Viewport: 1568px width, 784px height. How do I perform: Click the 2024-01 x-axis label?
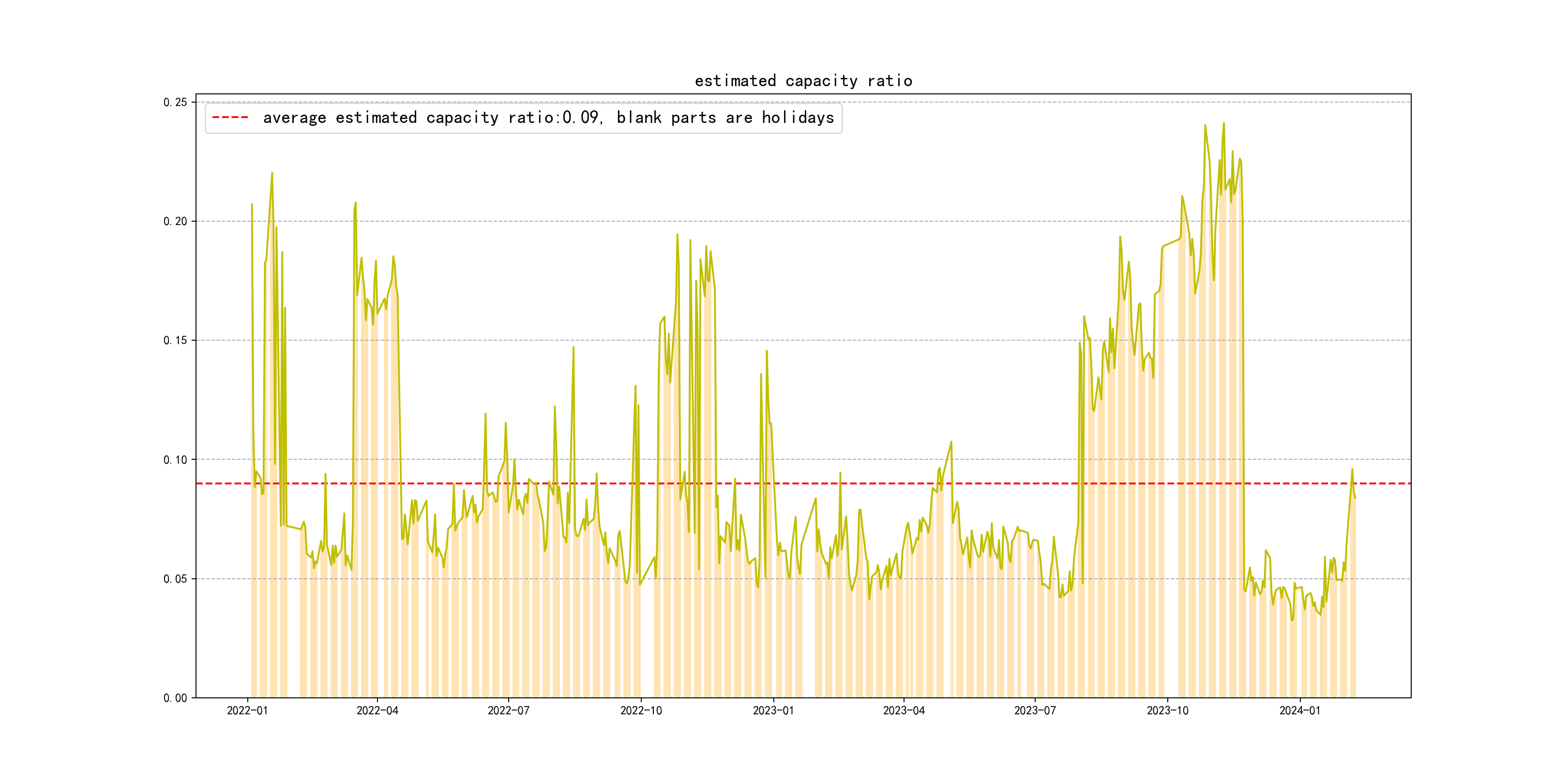coord(1299,710)
